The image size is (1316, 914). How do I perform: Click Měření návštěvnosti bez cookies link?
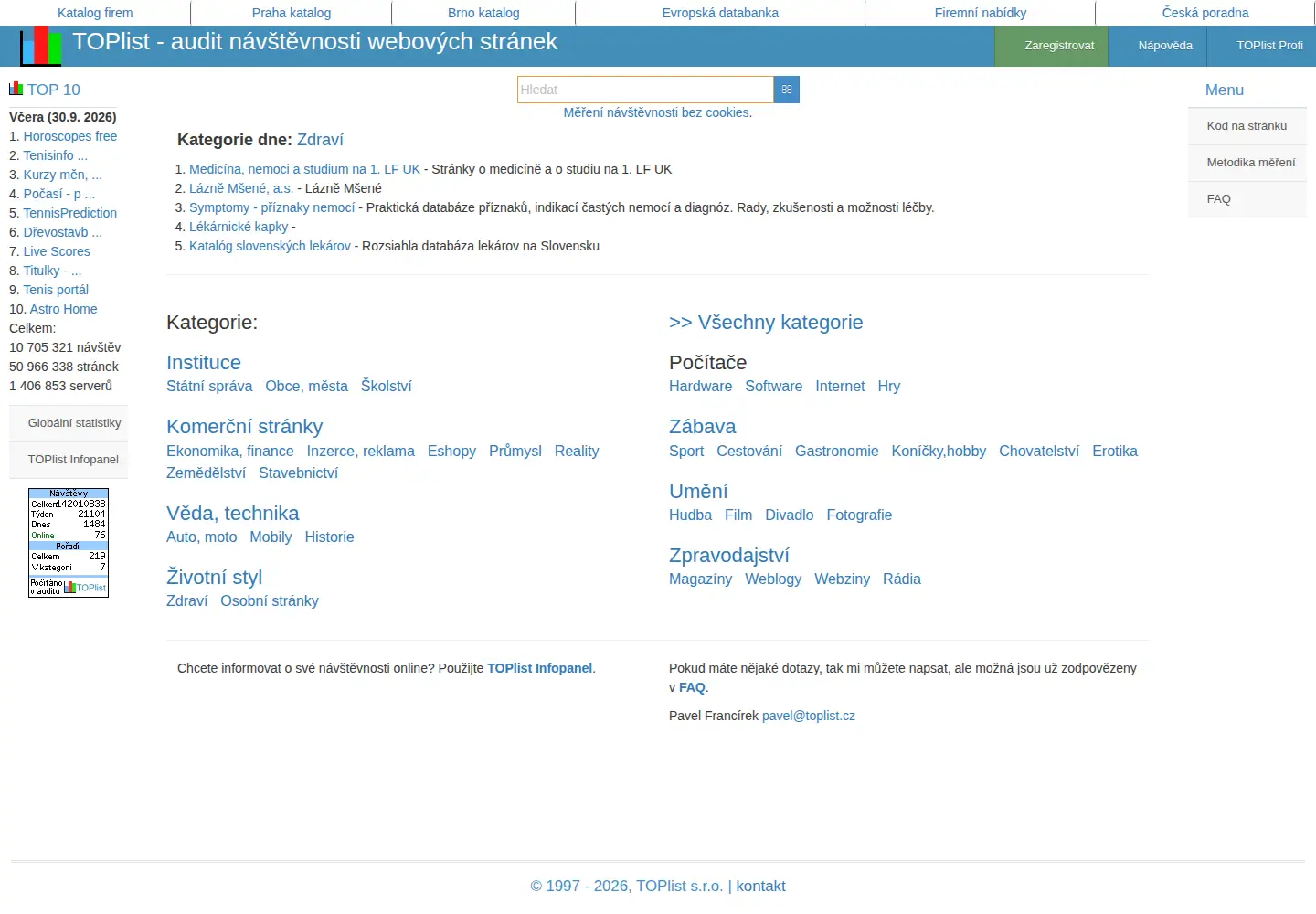point(658,112)
